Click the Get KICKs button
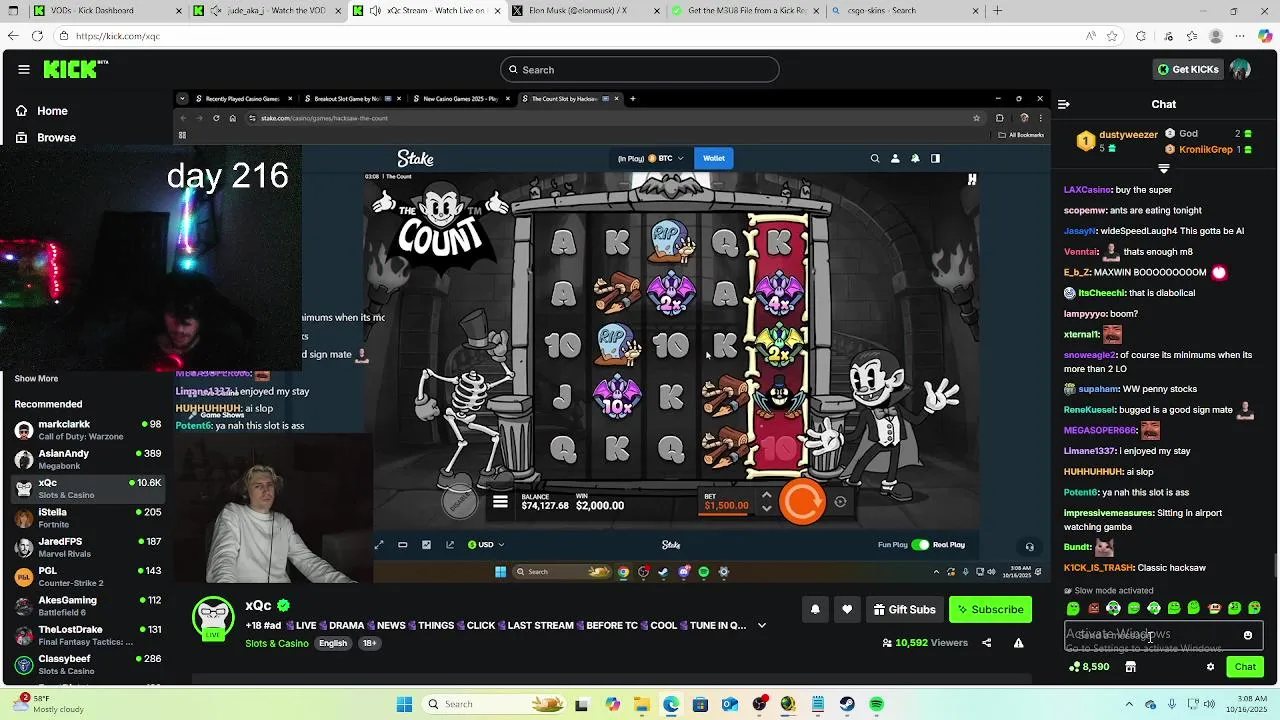The image size is (1280, 720). [1188, 69]
